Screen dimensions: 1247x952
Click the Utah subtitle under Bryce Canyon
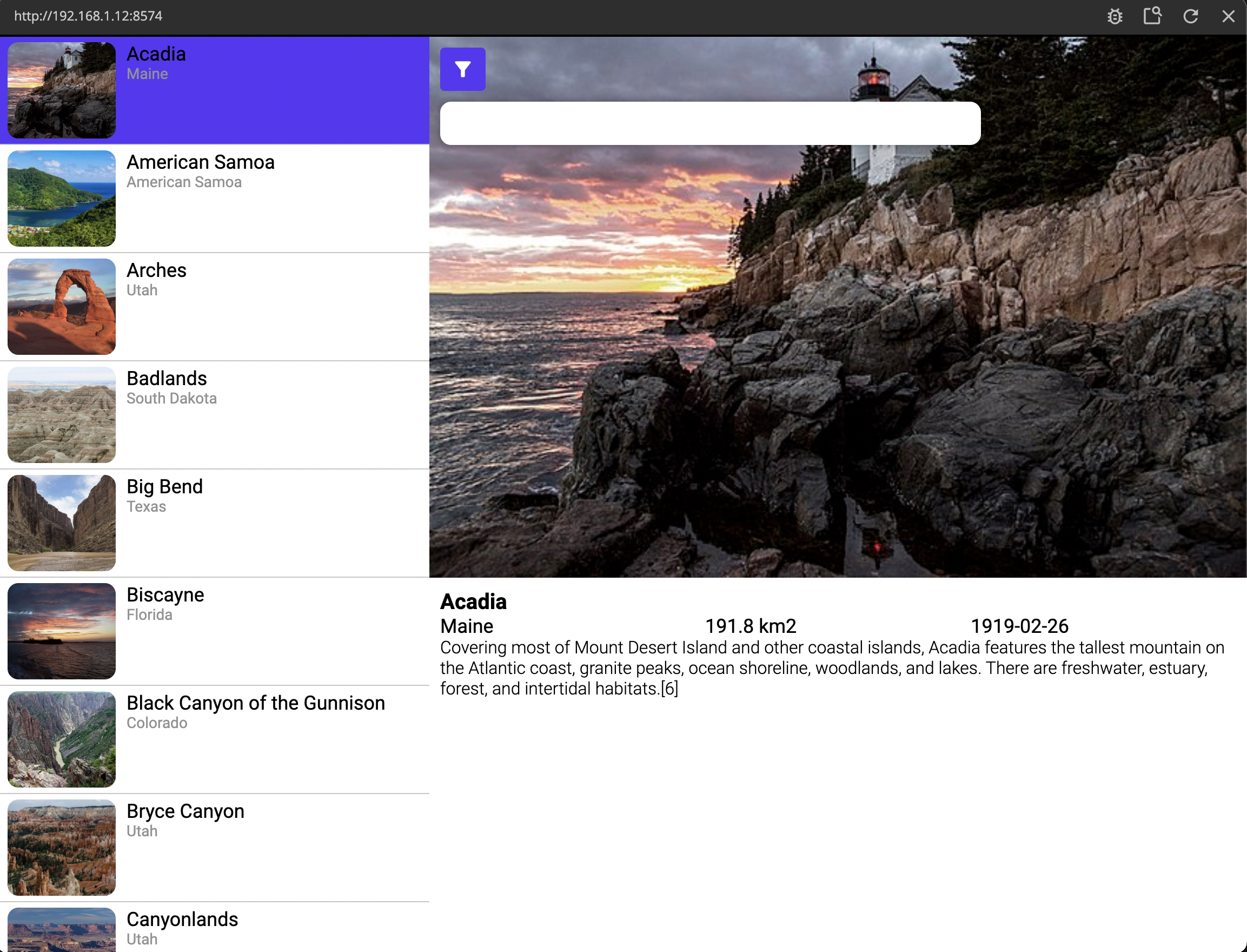click(x=142, y=831)
